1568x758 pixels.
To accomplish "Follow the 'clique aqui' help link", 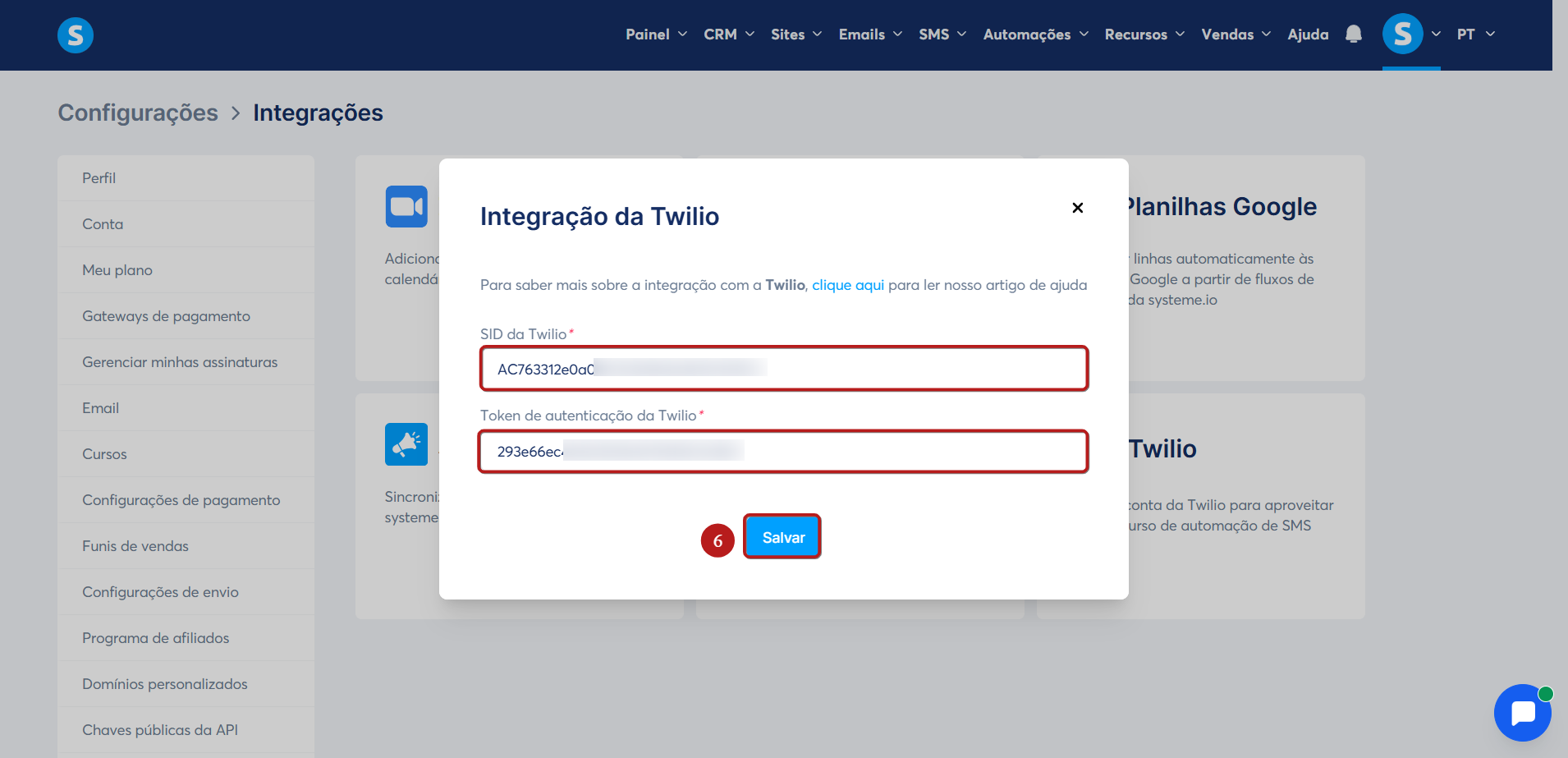I will click(x=848, y=285).
